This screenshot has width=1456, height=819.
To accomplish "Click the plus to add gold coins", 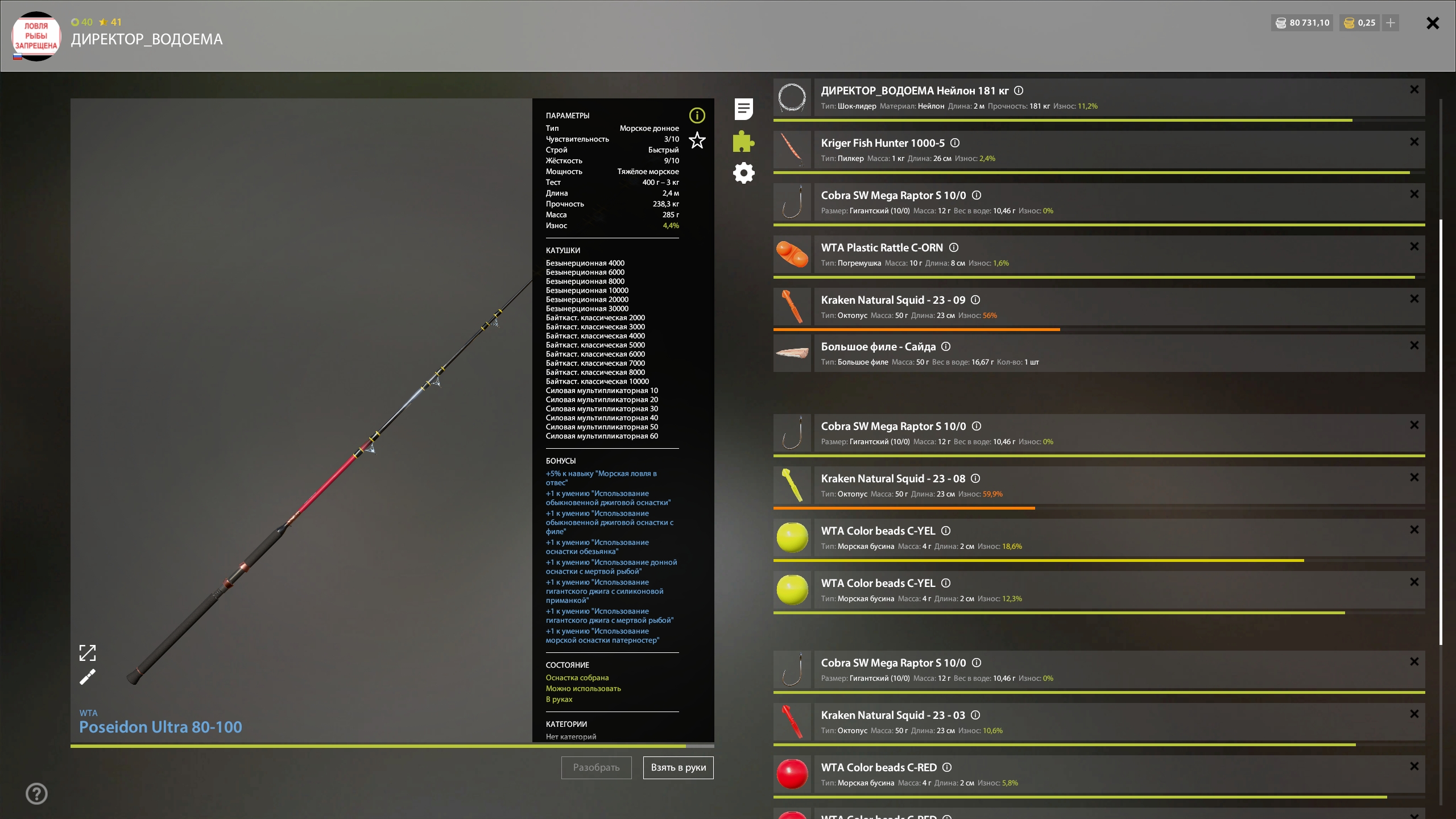I will tap(1391, 23).
